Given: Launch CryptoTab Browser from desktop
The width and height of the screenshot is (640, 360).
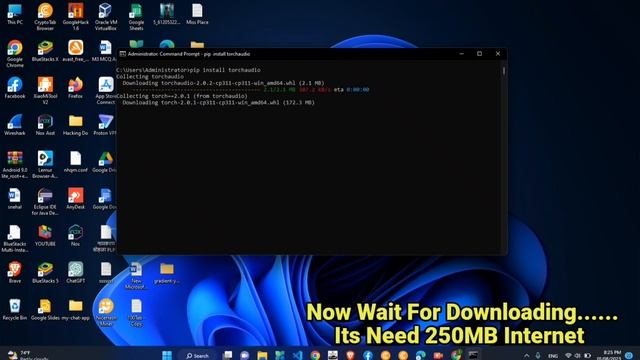Looking at the screenshot, I should [45, 16].
